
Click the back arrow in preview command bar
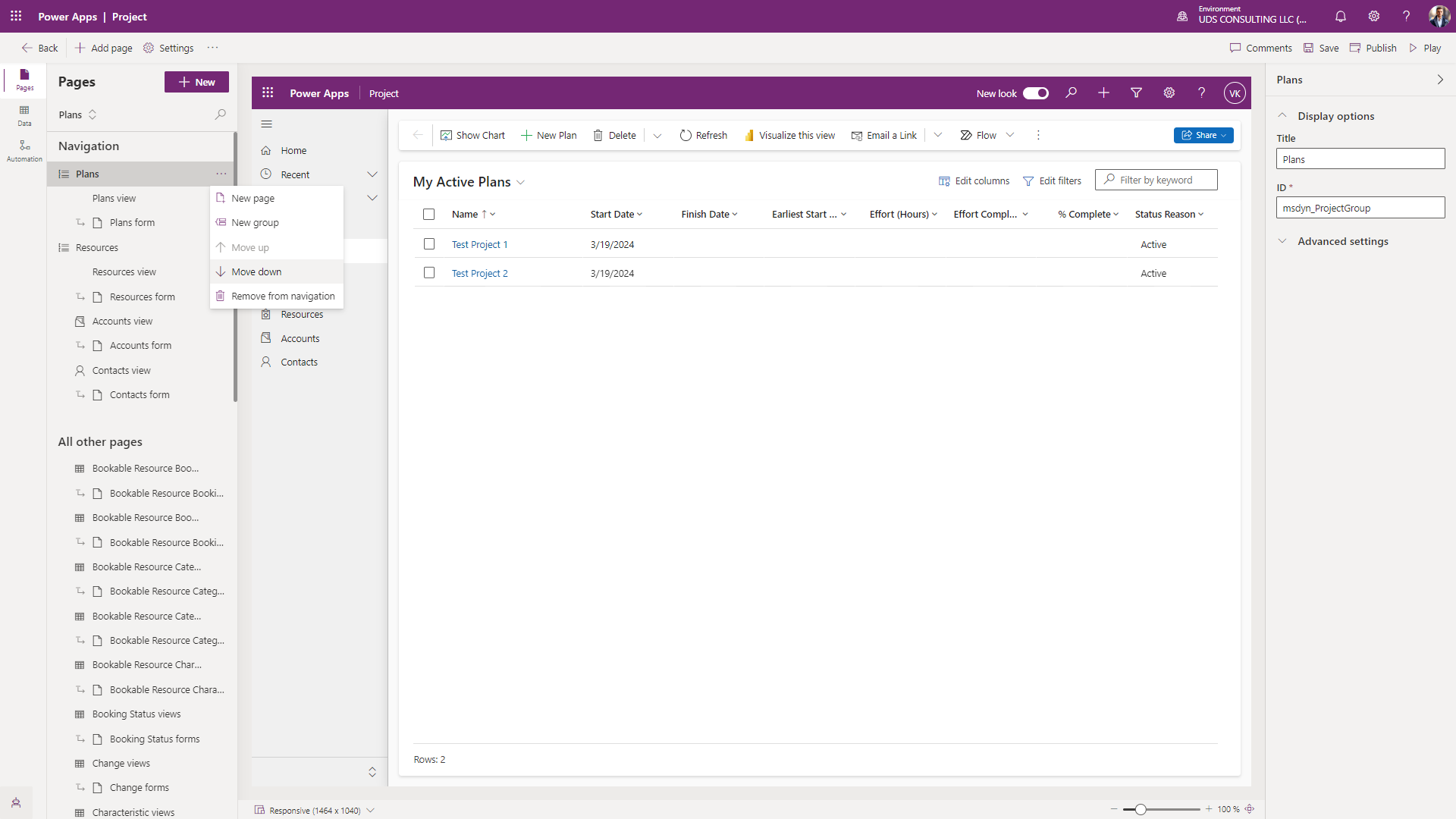[x=417, y=135]
